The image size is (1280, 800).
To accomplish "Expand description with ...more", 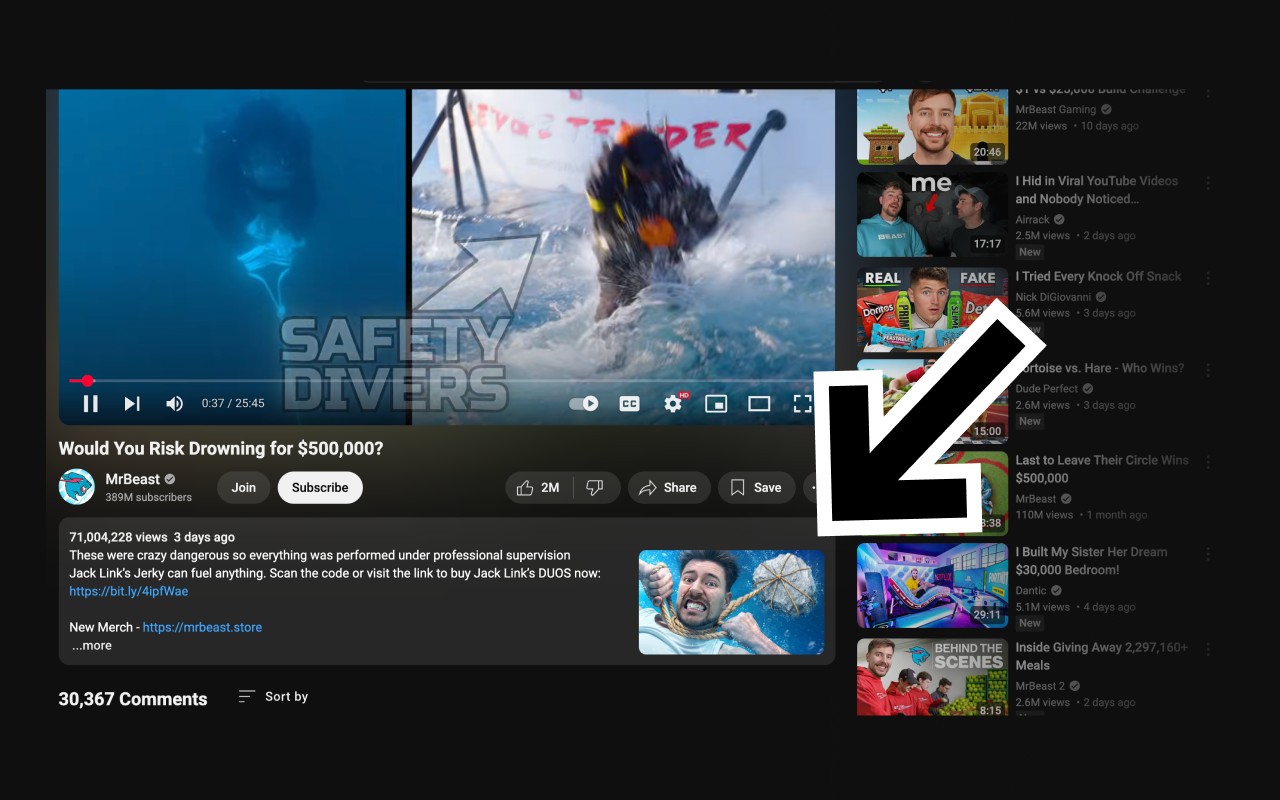I will (92, 646).
